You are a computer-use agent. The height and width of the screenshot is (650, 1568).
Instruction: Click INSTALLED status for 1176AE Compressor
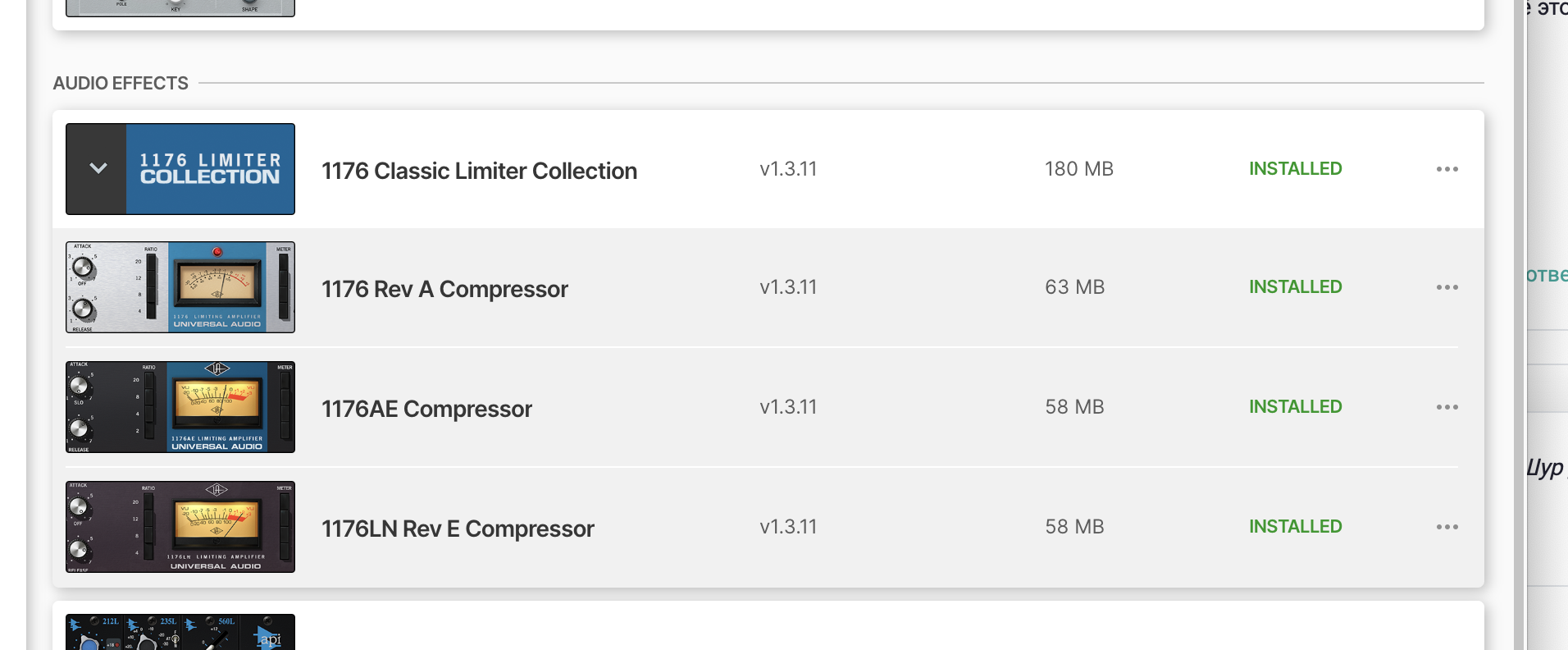pyautogui.click(x=1295, y=407)
